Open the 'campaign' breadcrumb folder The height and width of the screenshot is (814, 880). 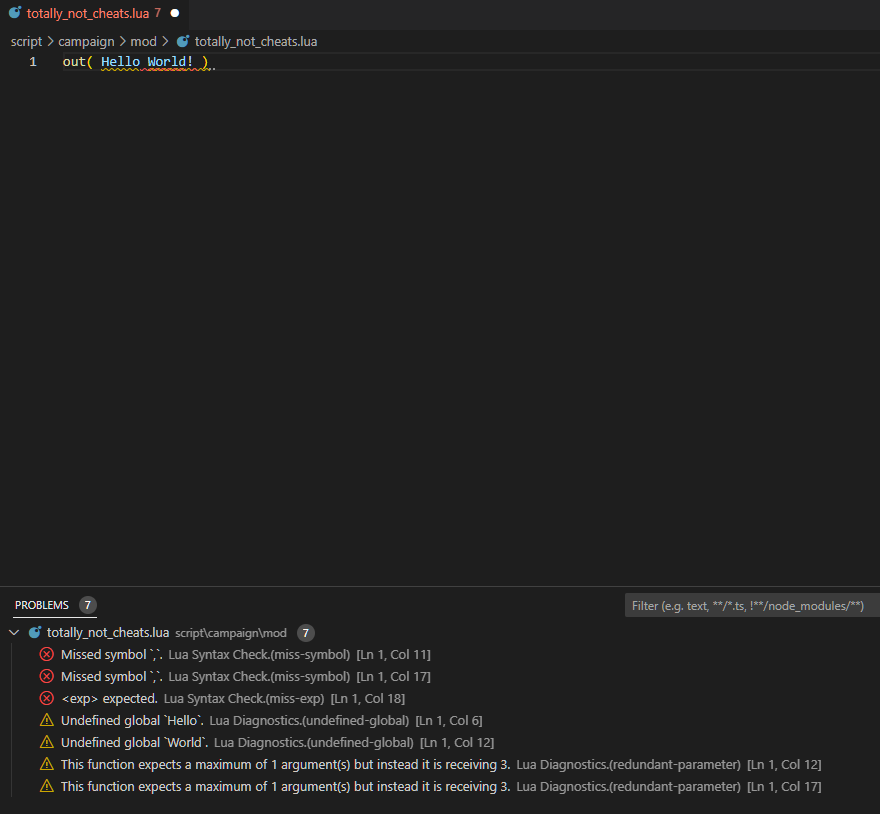pos(86,42)
